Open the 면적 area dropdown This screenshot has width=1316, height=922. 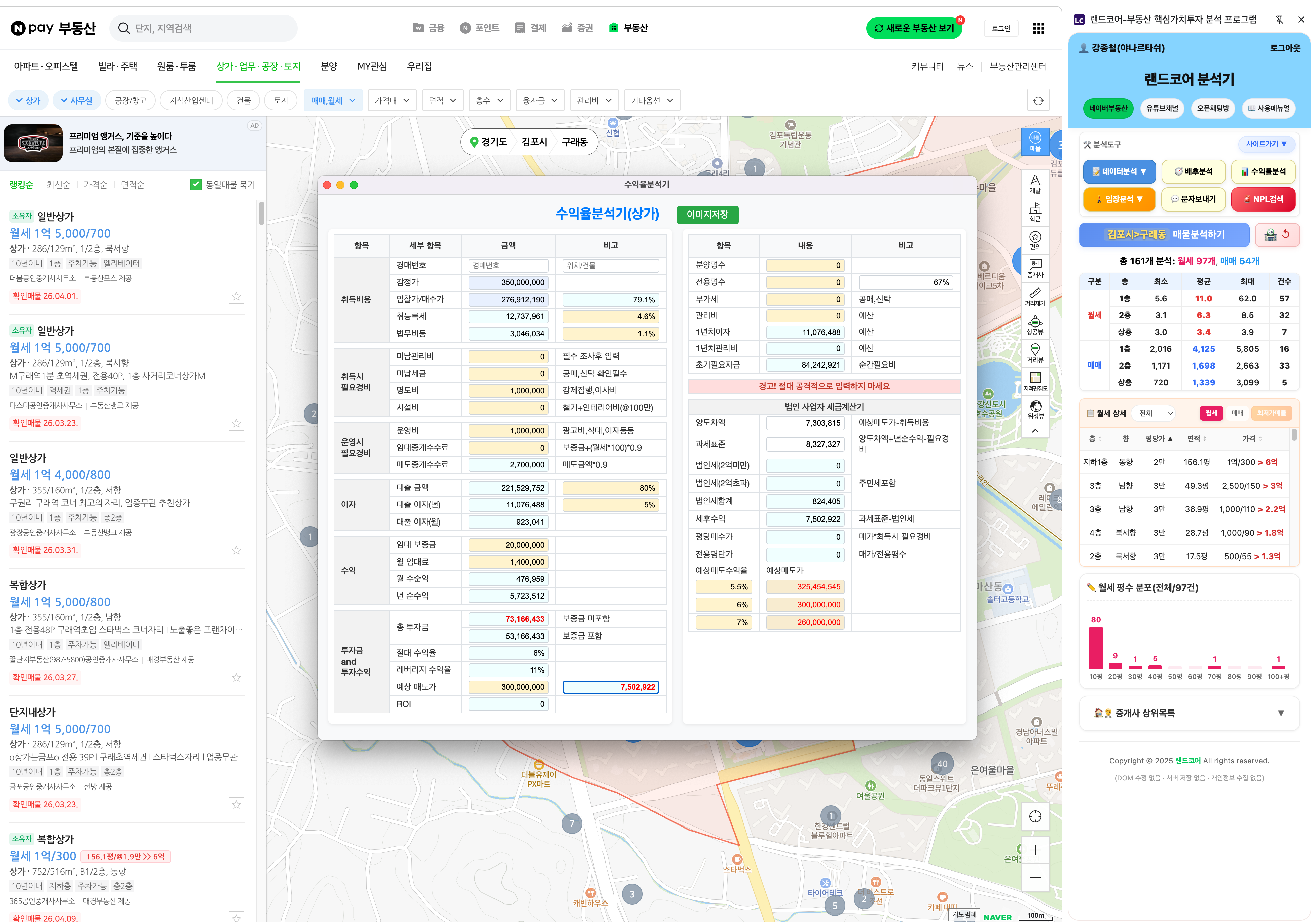(442, 101)
